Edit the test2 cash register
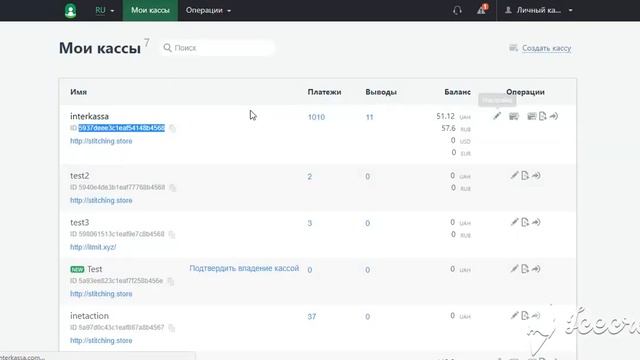The height and width of the screenshot is (360, 640). coord(514,176)
